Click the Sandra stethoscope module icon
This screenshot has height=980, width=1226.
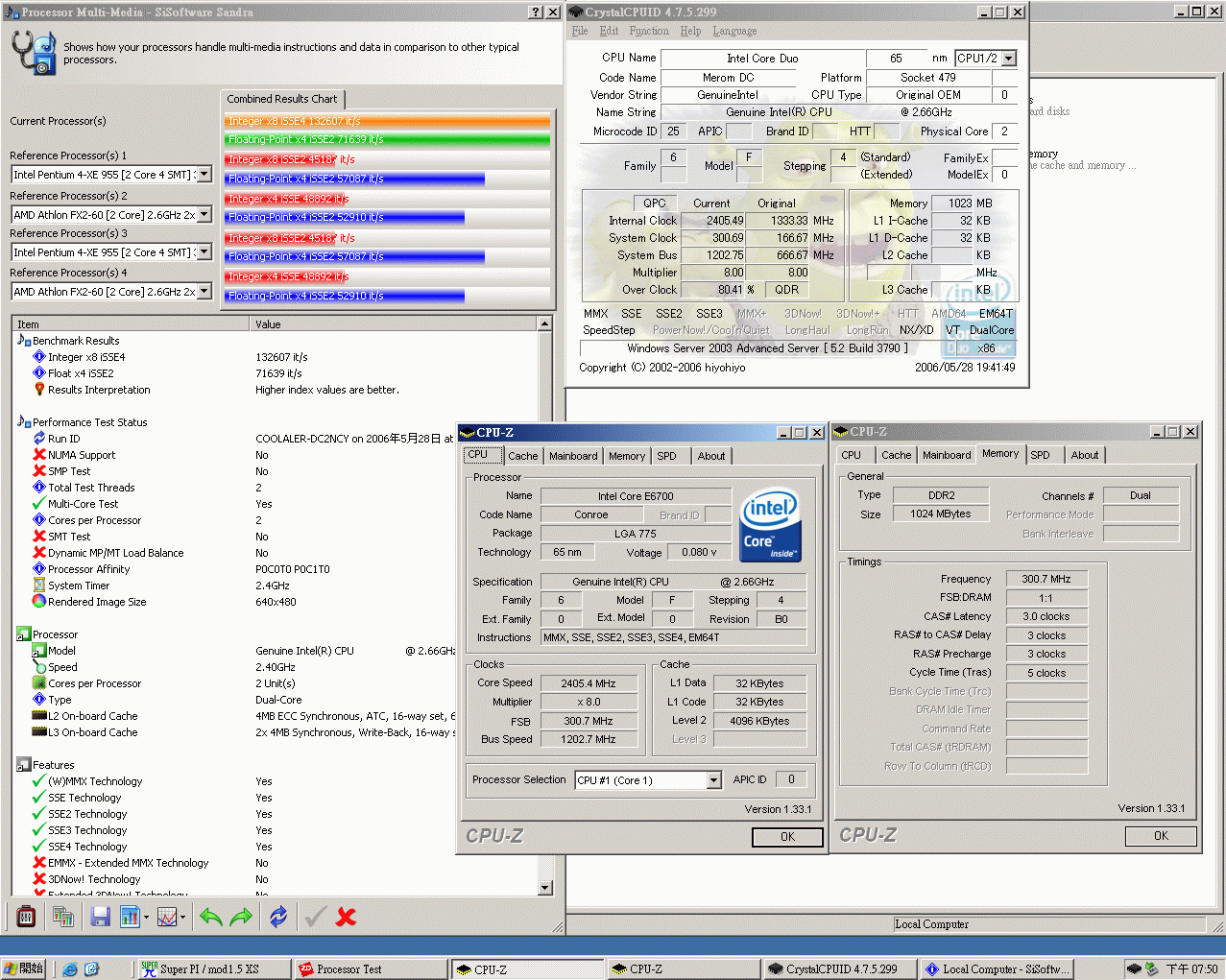(x=35, y=52)
